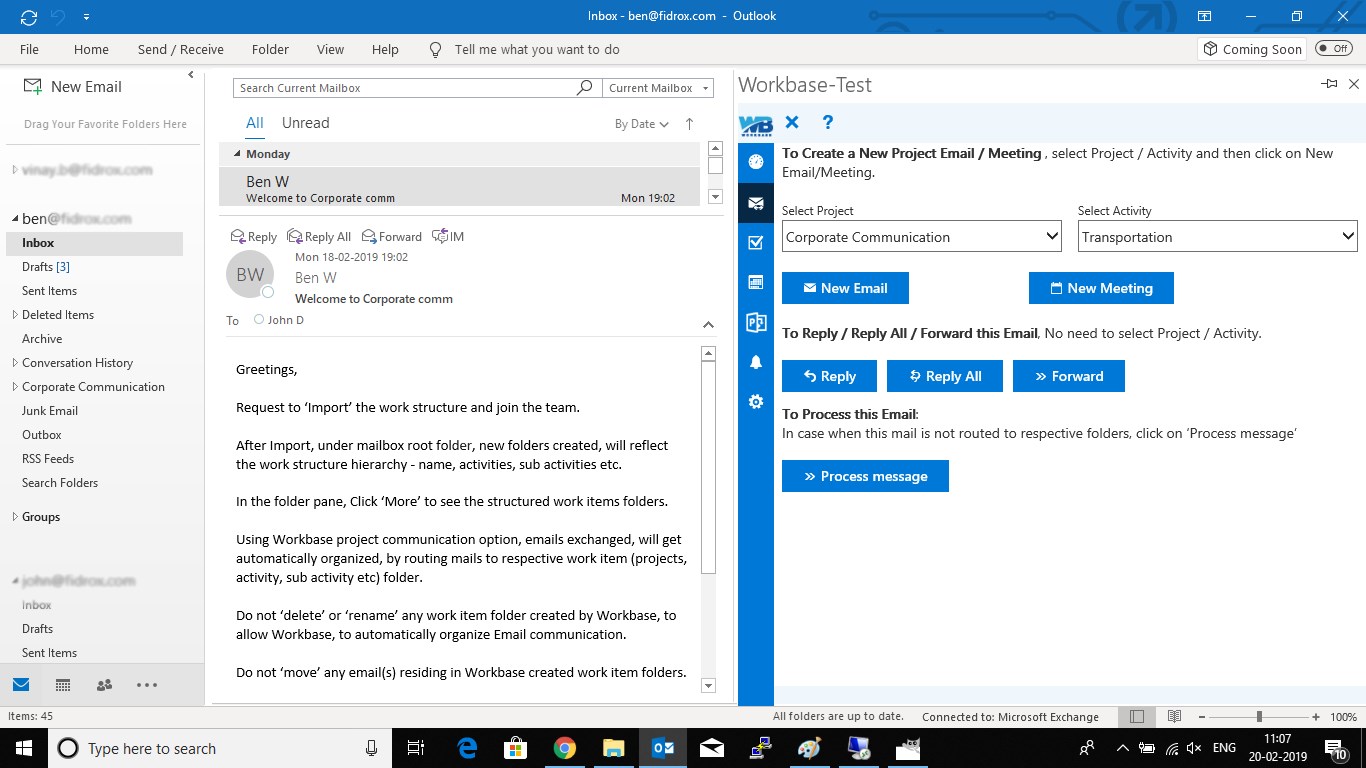This screenshot has height=768, width=1366.
Task: Open the Select Activity dropdown
Action: click(x=1218, y=237)
